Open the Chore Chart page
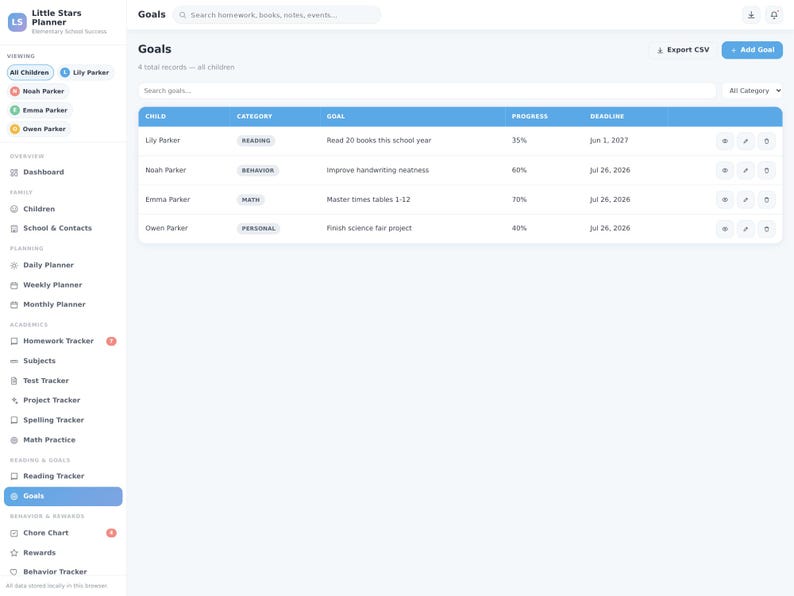794x596 pixels. coord(63,533)
